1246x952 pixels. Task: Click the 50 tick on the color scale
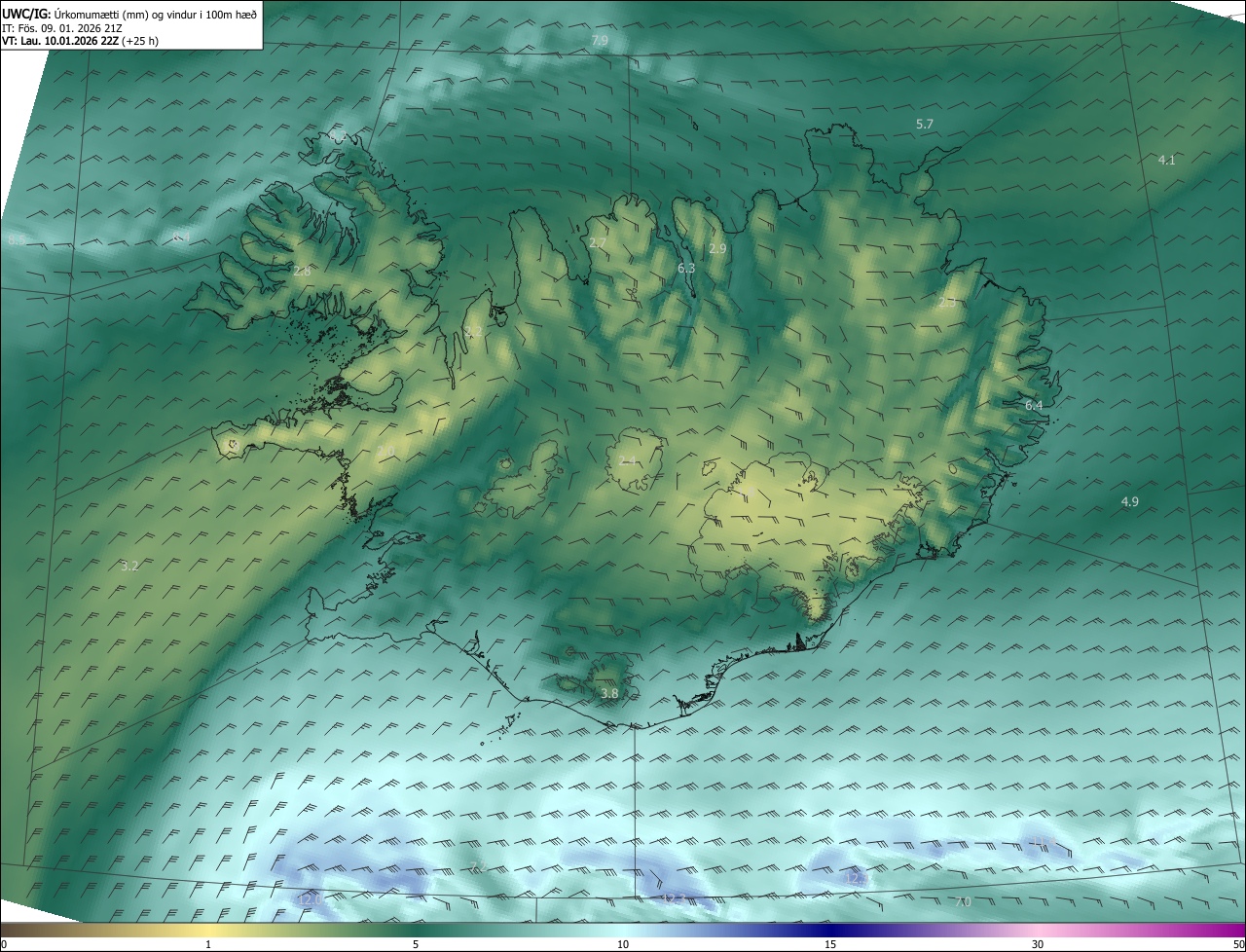pyautogui.click(x=1238, y=944)
